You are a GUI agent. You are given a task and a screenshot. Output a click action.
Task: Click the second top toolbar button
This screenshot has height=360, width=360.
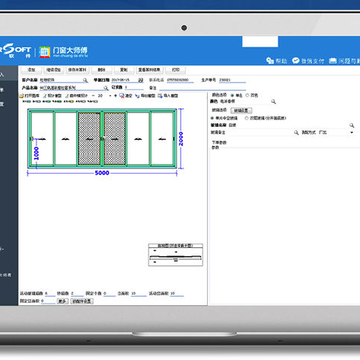pos(53,70)
